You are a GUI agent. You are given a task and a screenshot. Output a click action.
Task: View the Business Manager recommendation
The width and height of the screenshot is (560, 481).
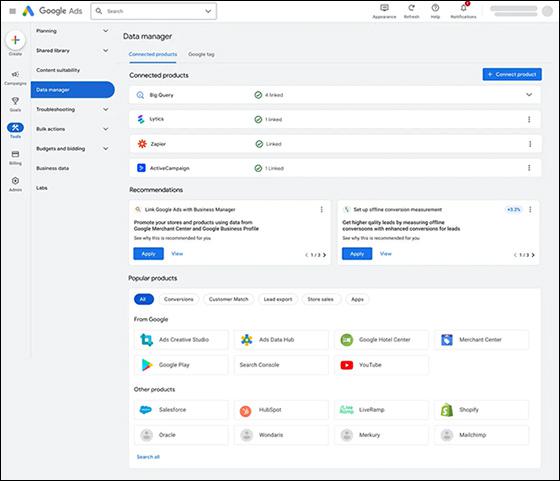click(177, 254)
